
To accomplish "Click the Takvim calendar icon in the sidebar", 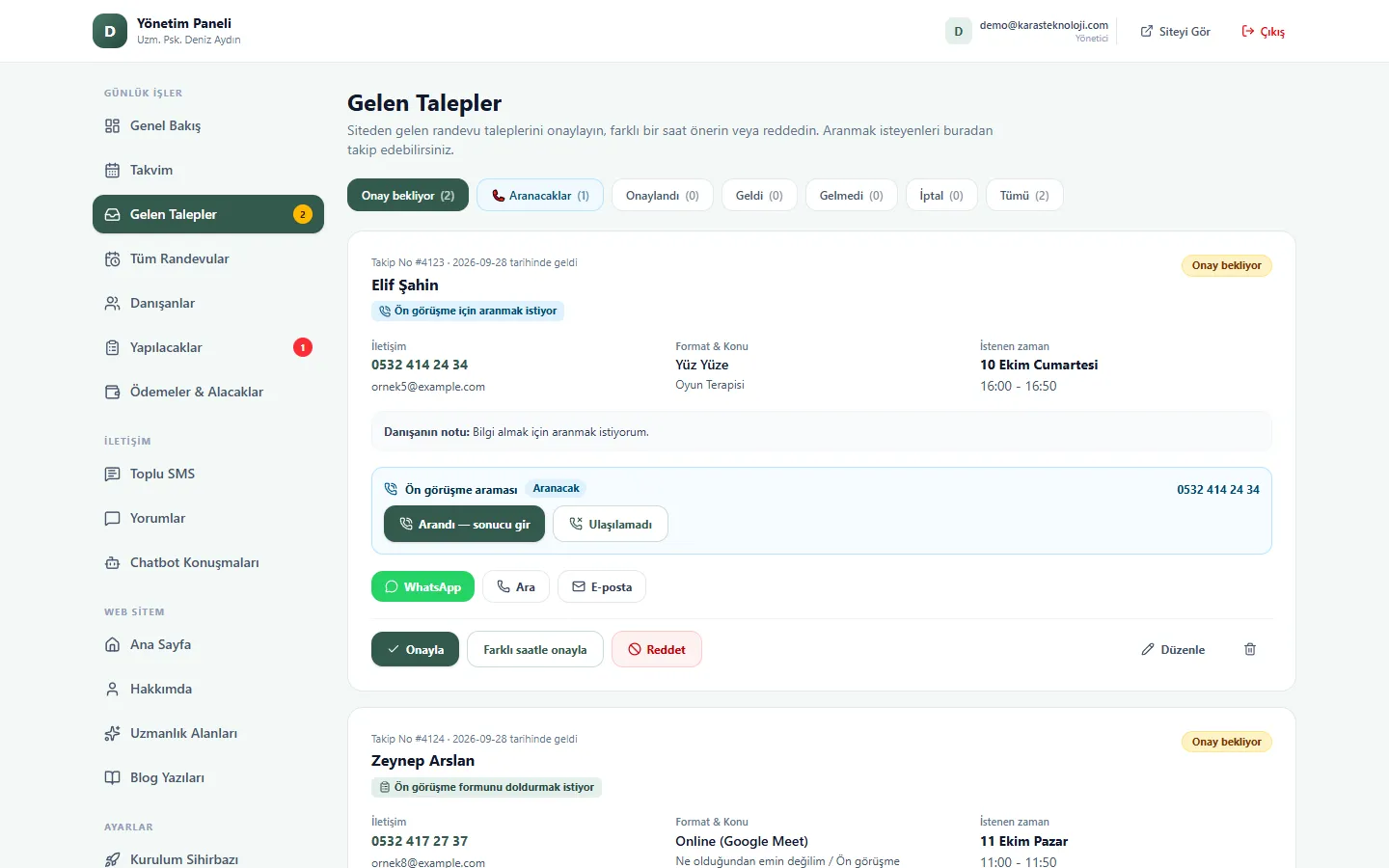I will click(112, 170).
